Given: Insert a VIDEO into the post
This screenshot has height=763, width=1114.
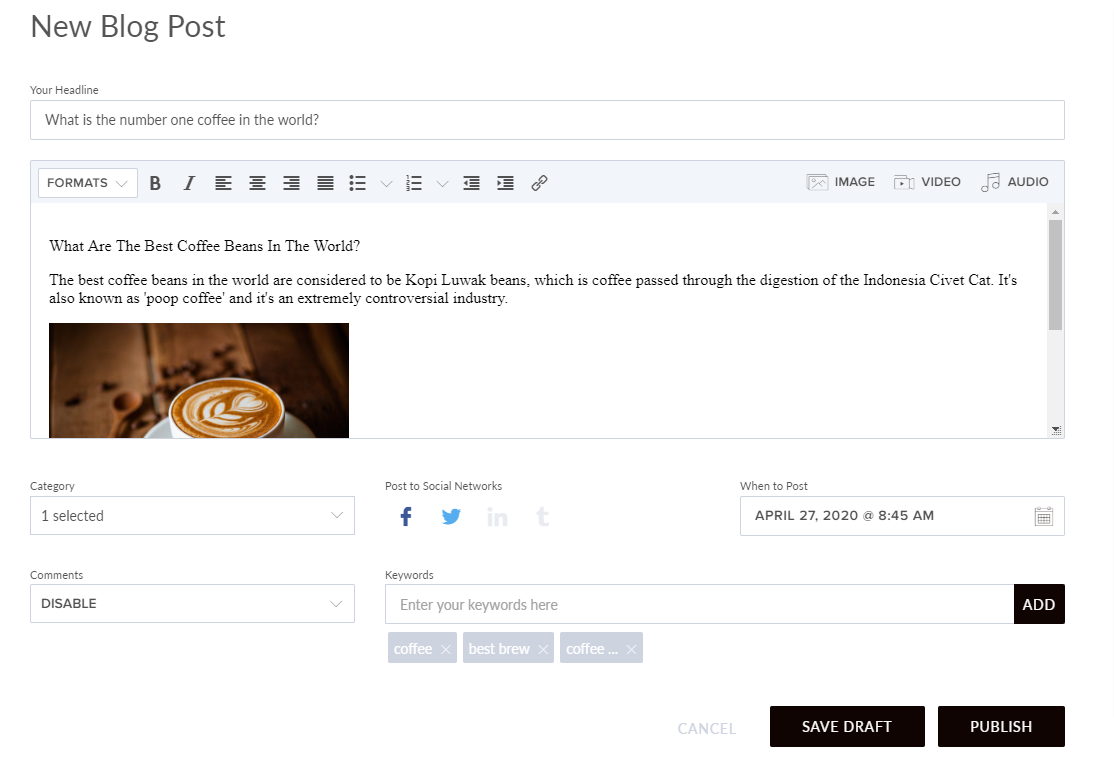Looking at the screenshot, I should 927,182.
